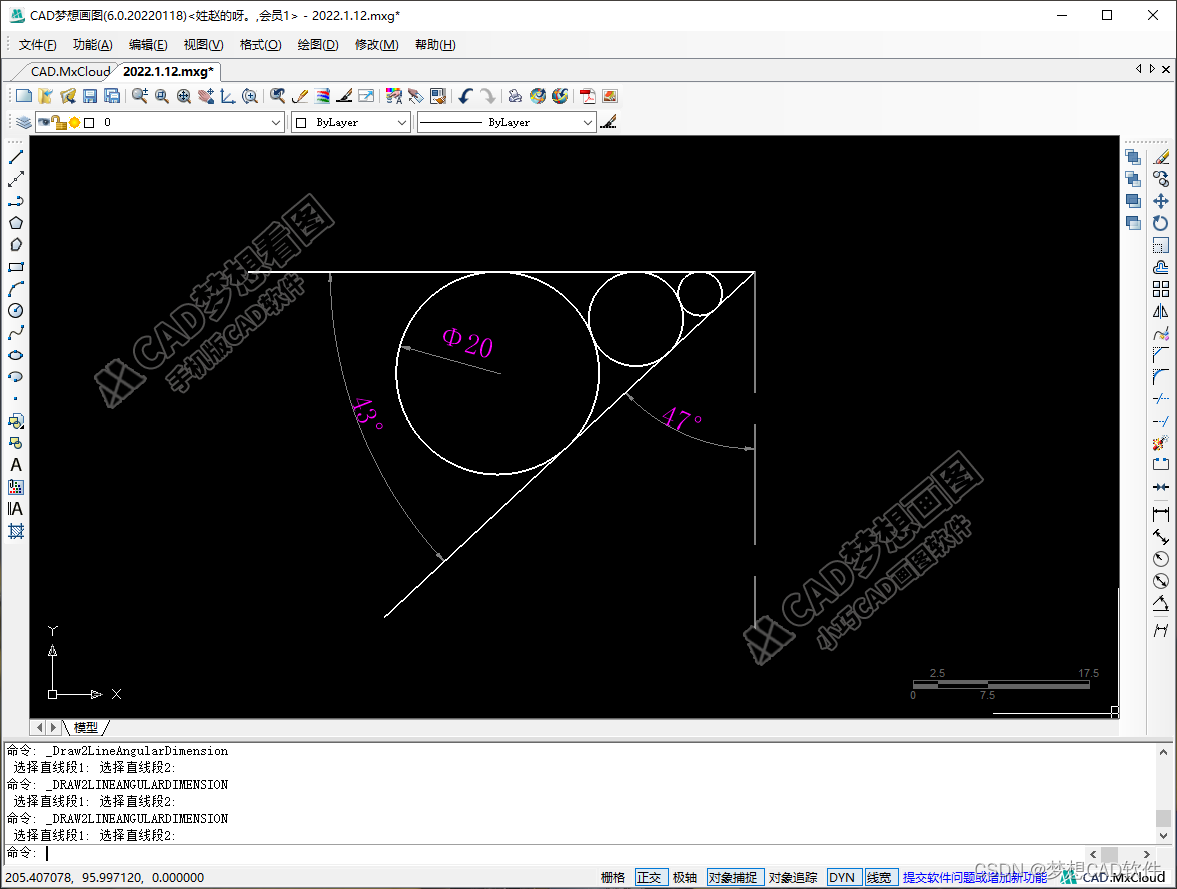Screen dimensions: 1177x889
Task: Close the current document tab with X
Action: click(x=1166, y=69)
